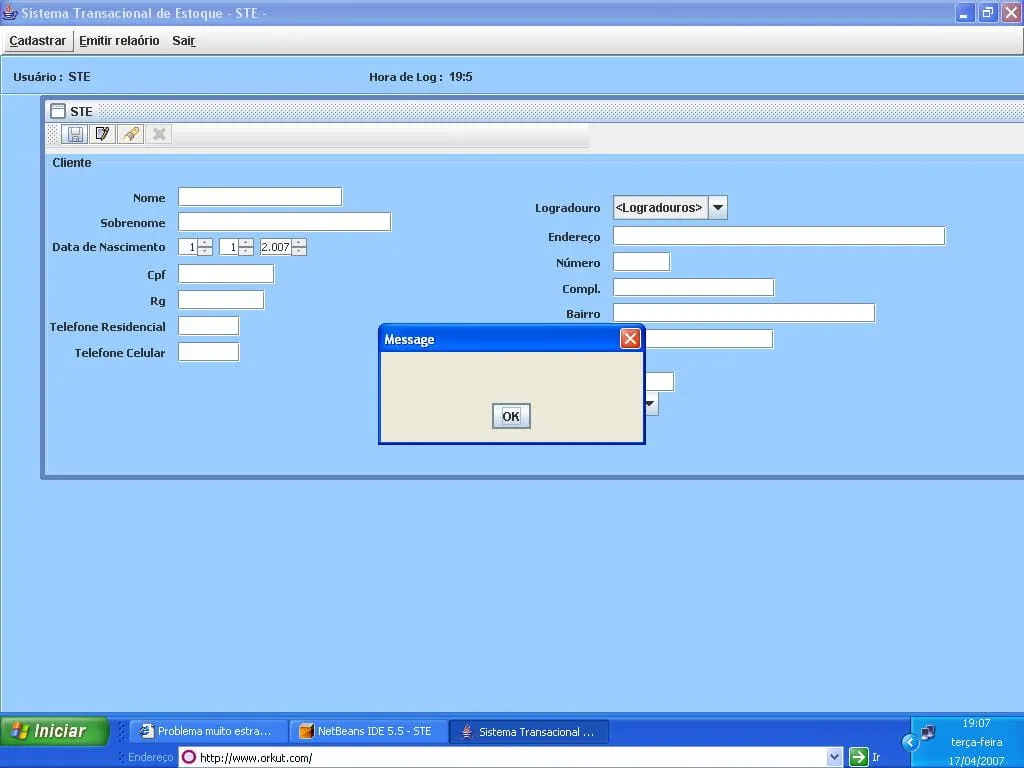The height and width of the screenshot is (768, 1024).
Task: Click the Logradouro label text
Action: [568, 208]
